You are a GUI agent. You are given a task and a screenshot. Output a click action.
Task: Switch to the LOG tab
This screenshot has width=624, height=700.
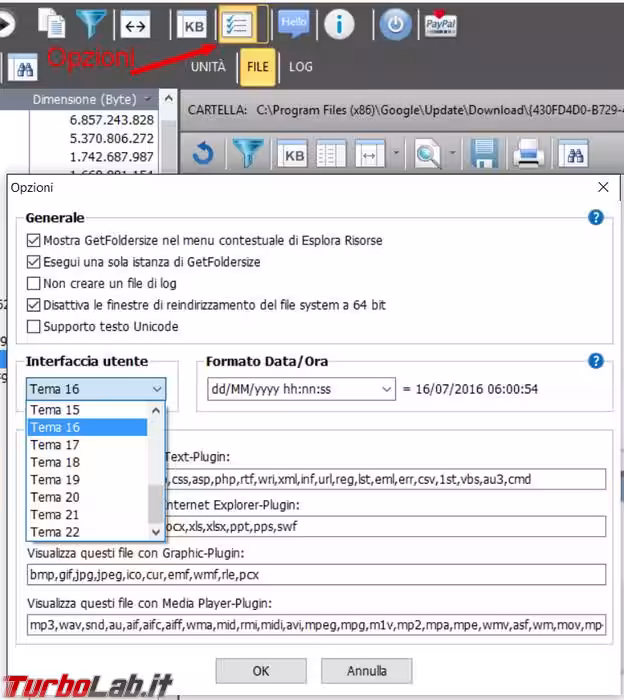click(x=301, y=67)
